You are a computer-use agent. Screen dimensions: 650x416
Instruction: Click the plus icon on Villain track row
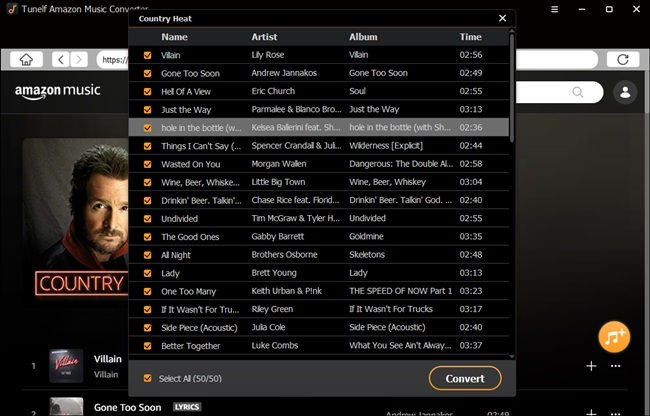[x=591, y=367]
